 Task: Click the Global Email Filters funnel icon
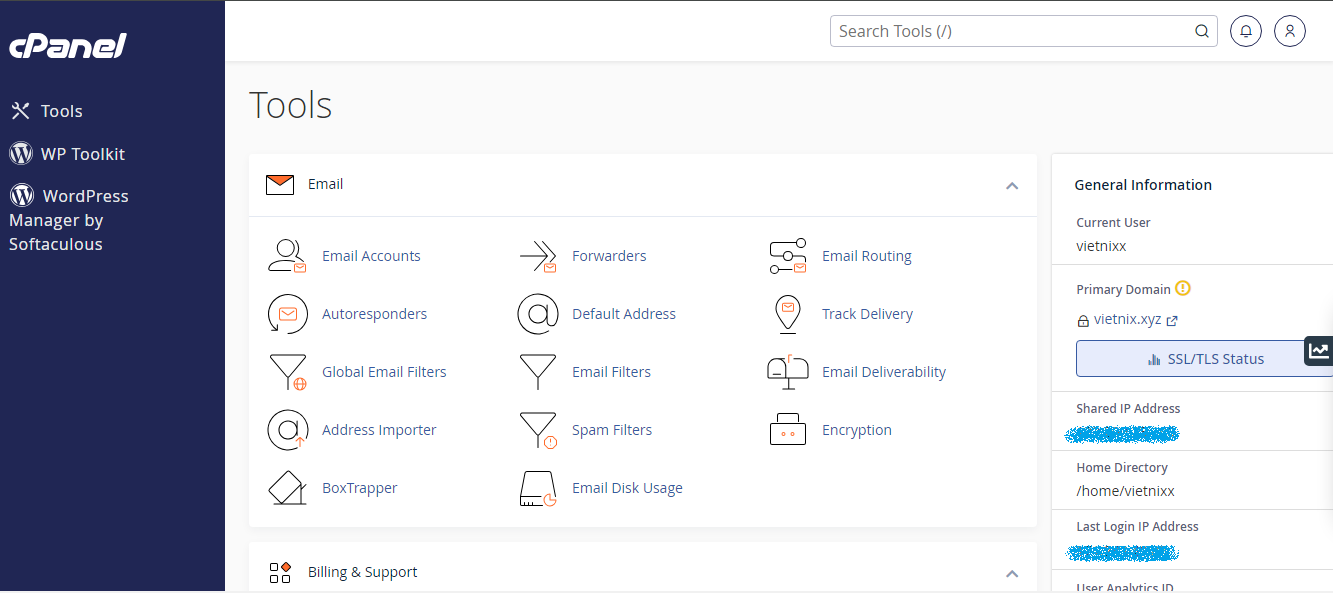click(287, 372)
